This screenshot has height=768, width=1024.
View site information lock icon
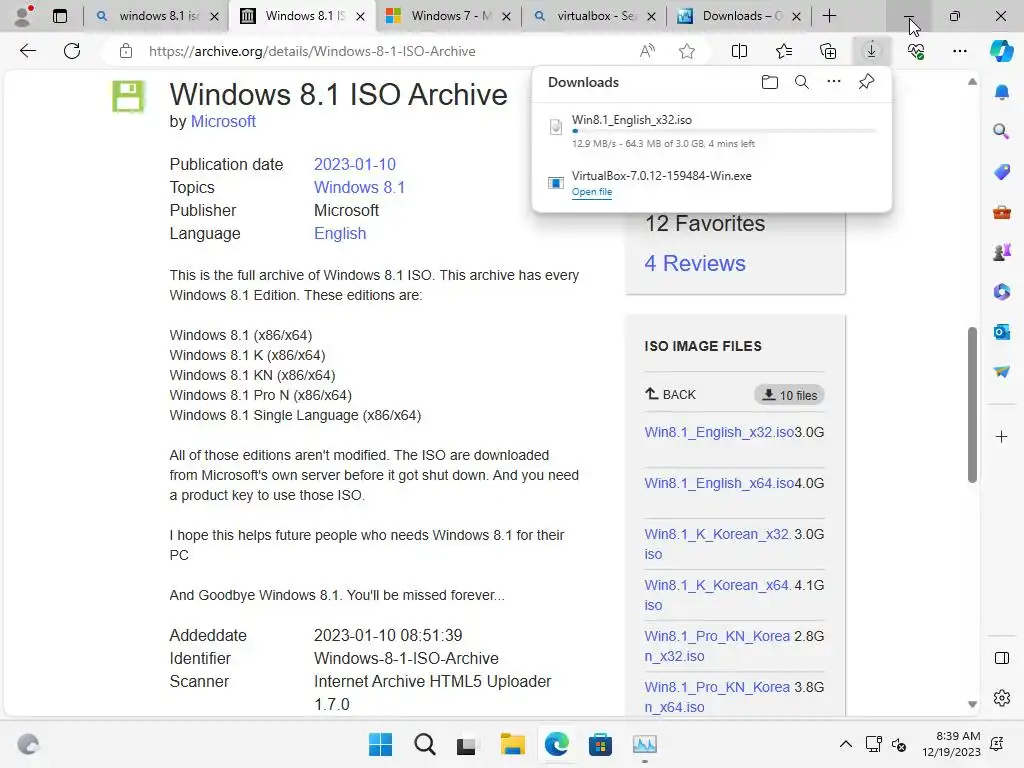coord(126,51)
